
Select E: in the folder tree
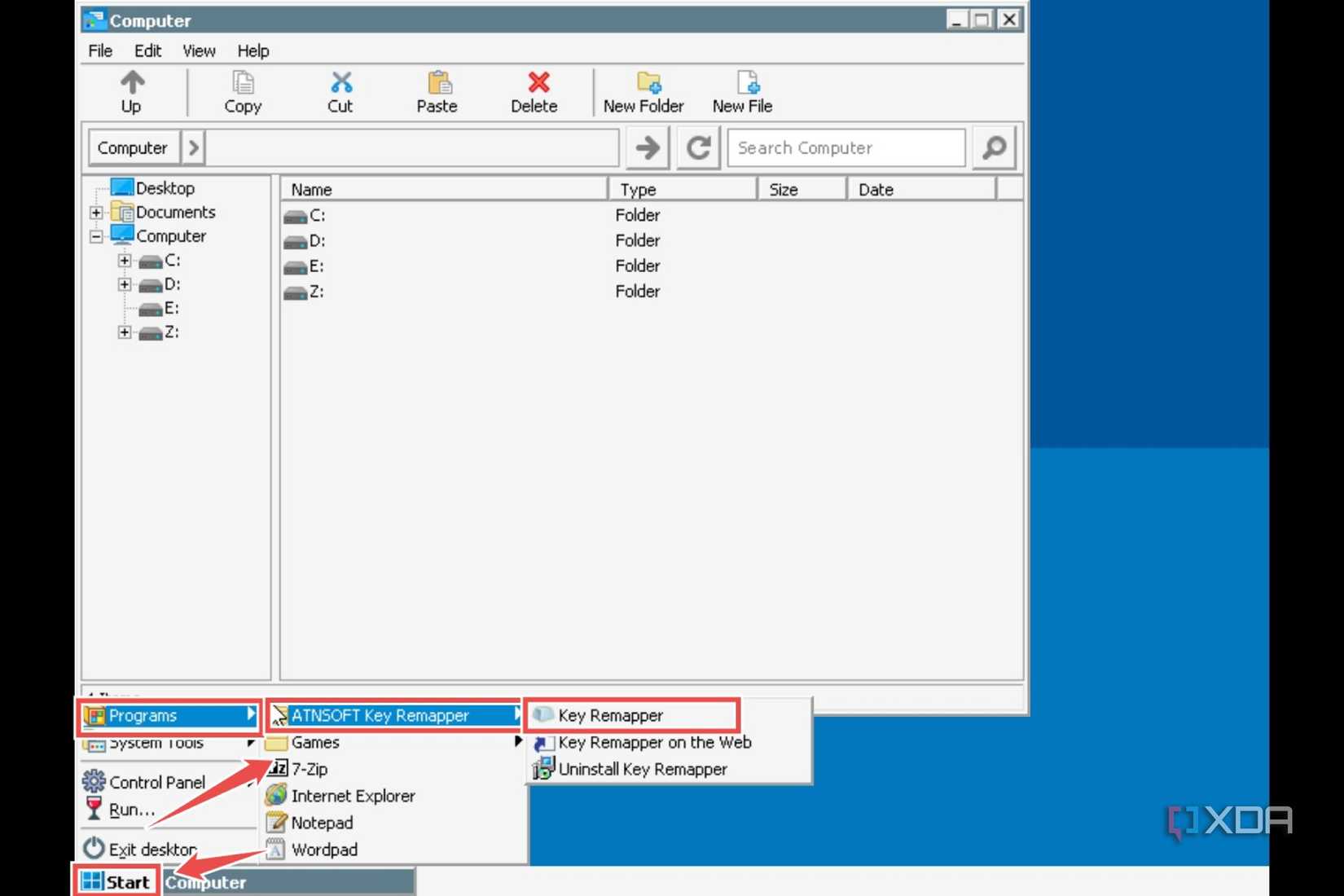pos(159,309)
